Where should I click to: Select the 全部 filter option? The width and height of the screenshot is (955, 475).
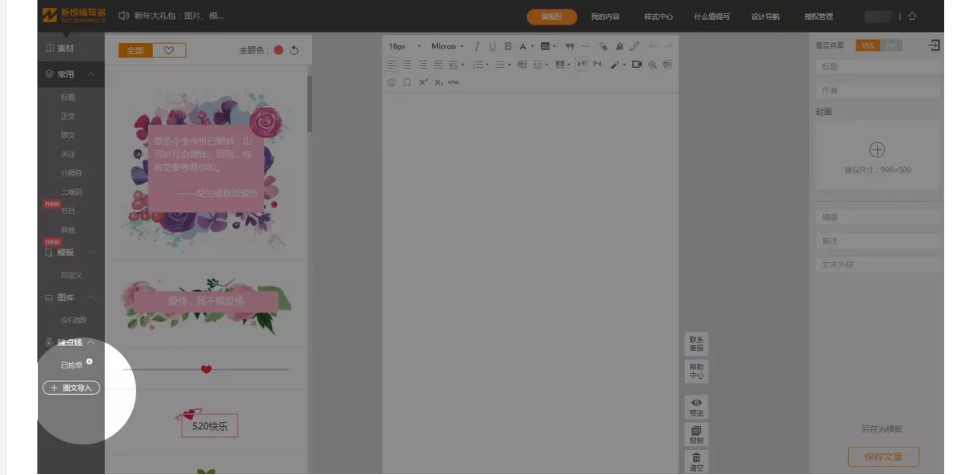pos(135,50)
